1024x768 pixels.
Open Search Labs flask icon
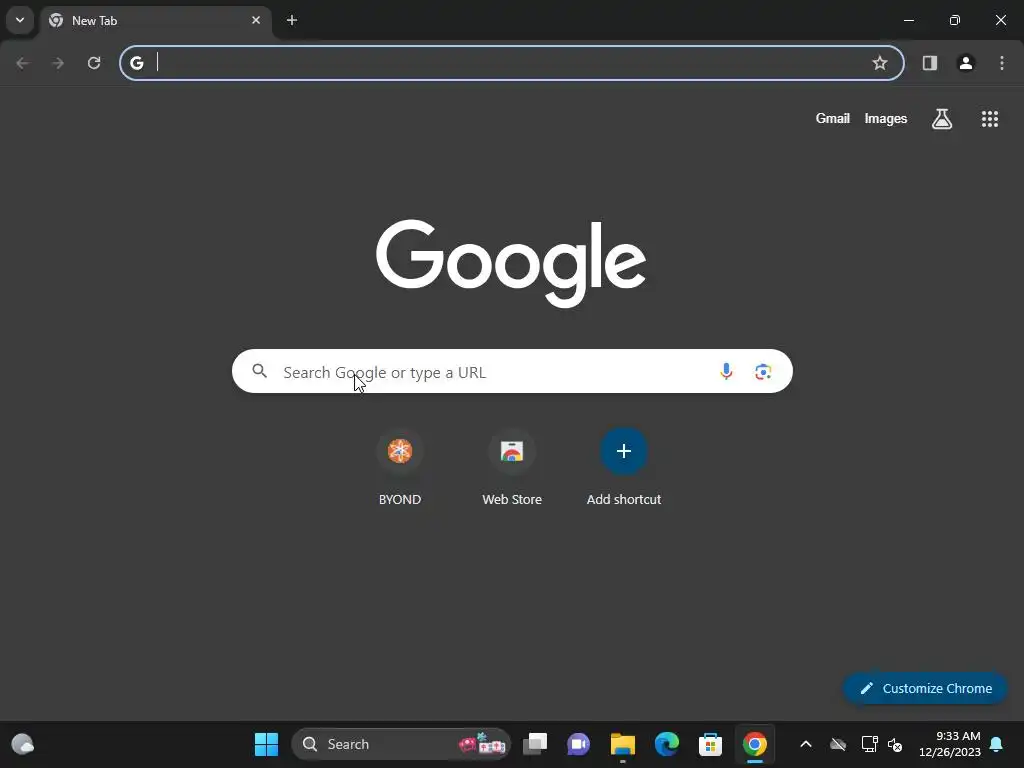942,119
